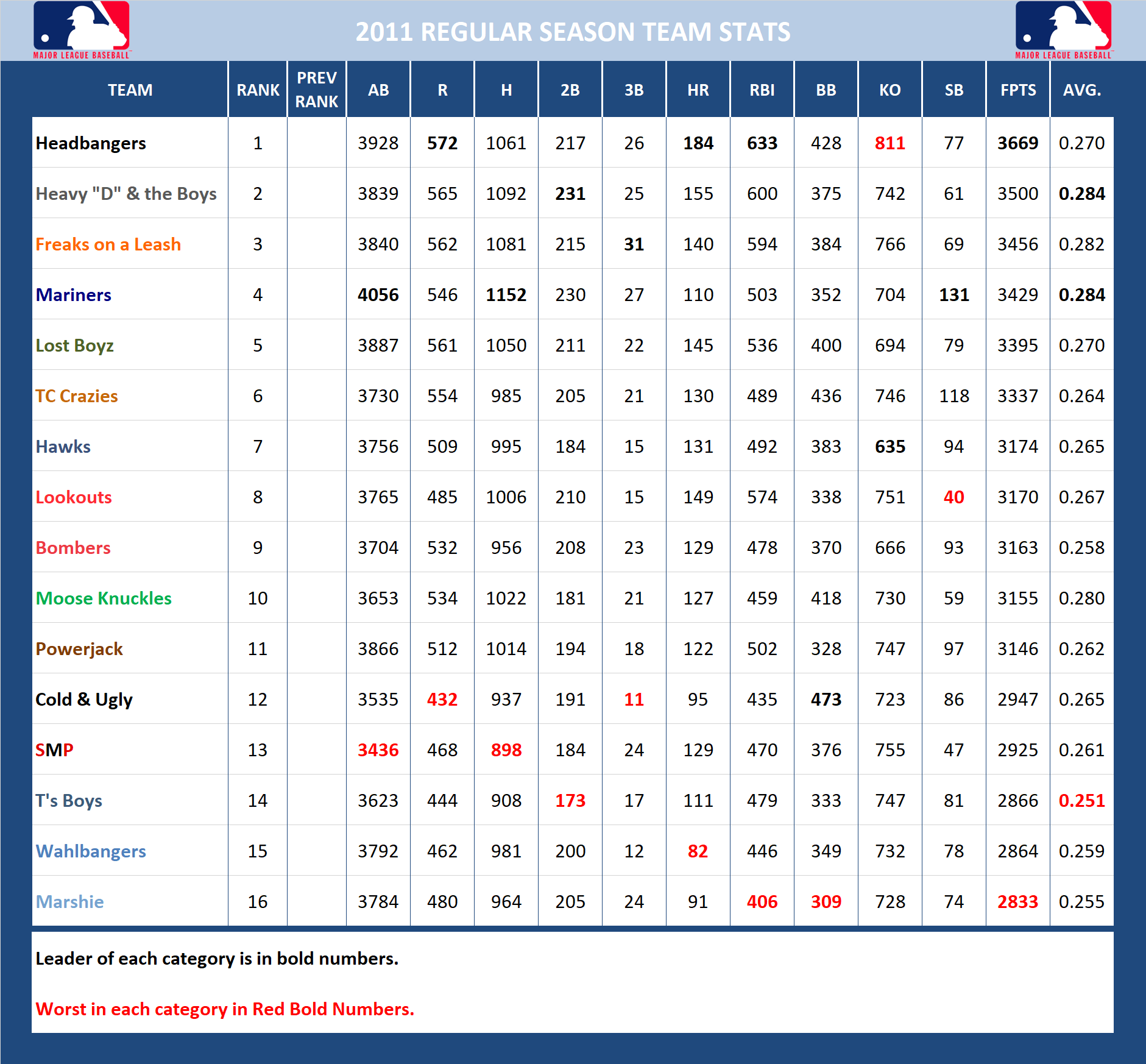Click the Moose Knuckles team label
Screen dimensions: 1146x1064
[x=104, y=598]
